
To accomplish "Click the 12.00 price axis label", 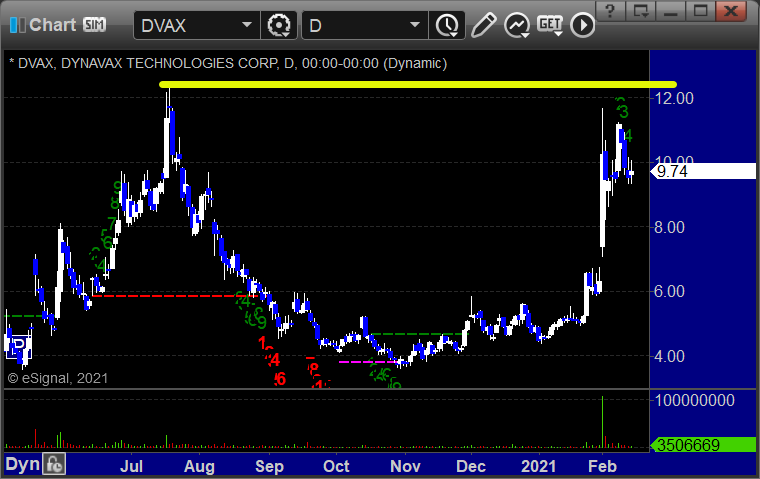I will tap(674, 98).
